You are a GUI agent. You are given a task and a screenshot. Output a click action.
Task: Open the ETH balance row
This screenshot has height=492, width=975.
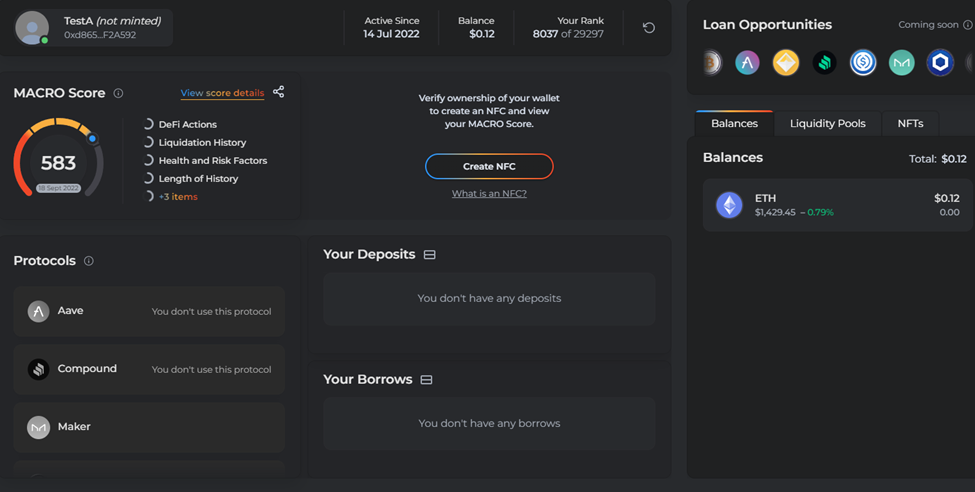(x=838, y=205)
